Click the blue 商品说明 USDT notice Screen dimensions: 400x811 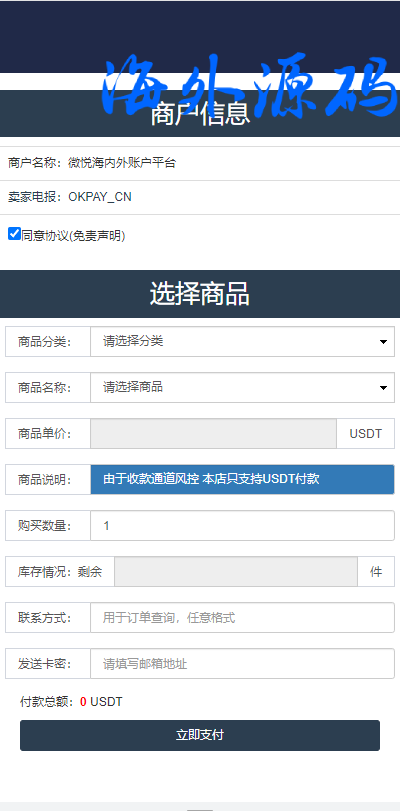[x=242, y=479]
